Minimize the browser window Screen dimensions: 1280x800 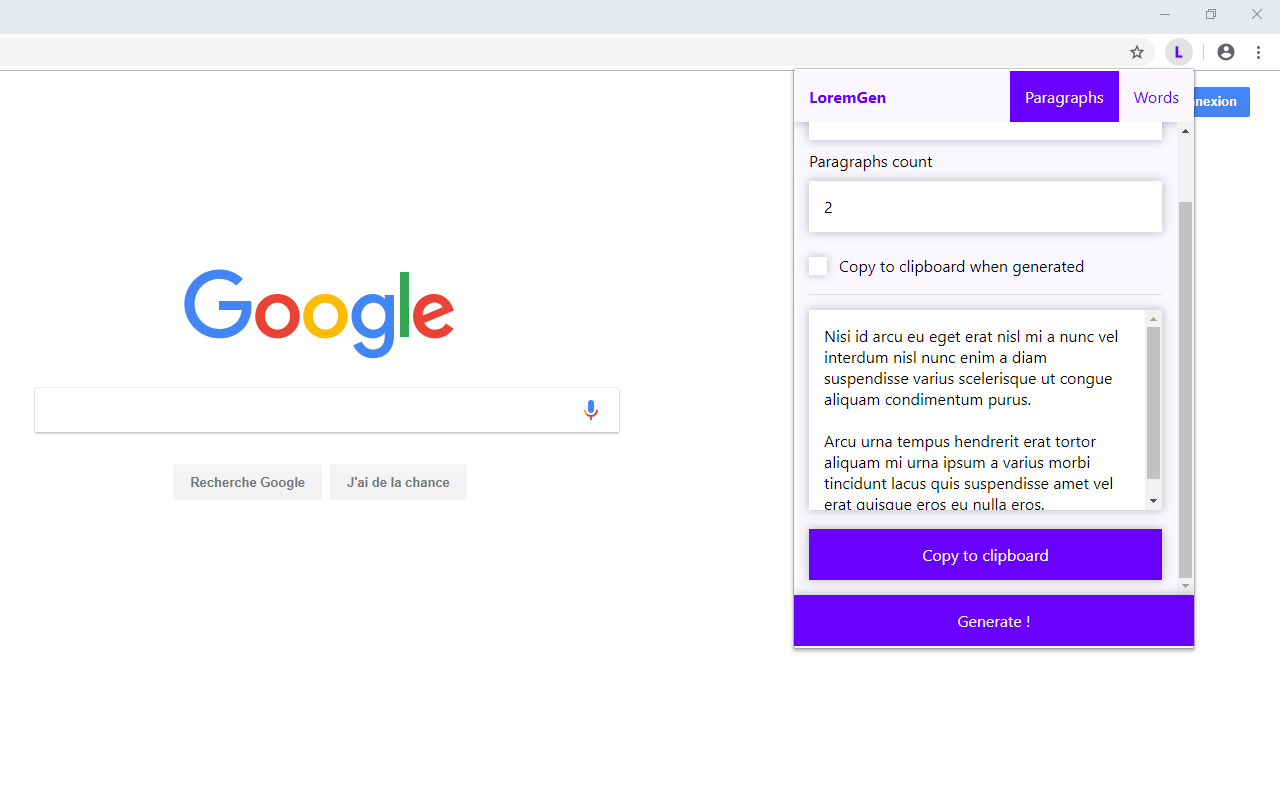pos(1165,14)
